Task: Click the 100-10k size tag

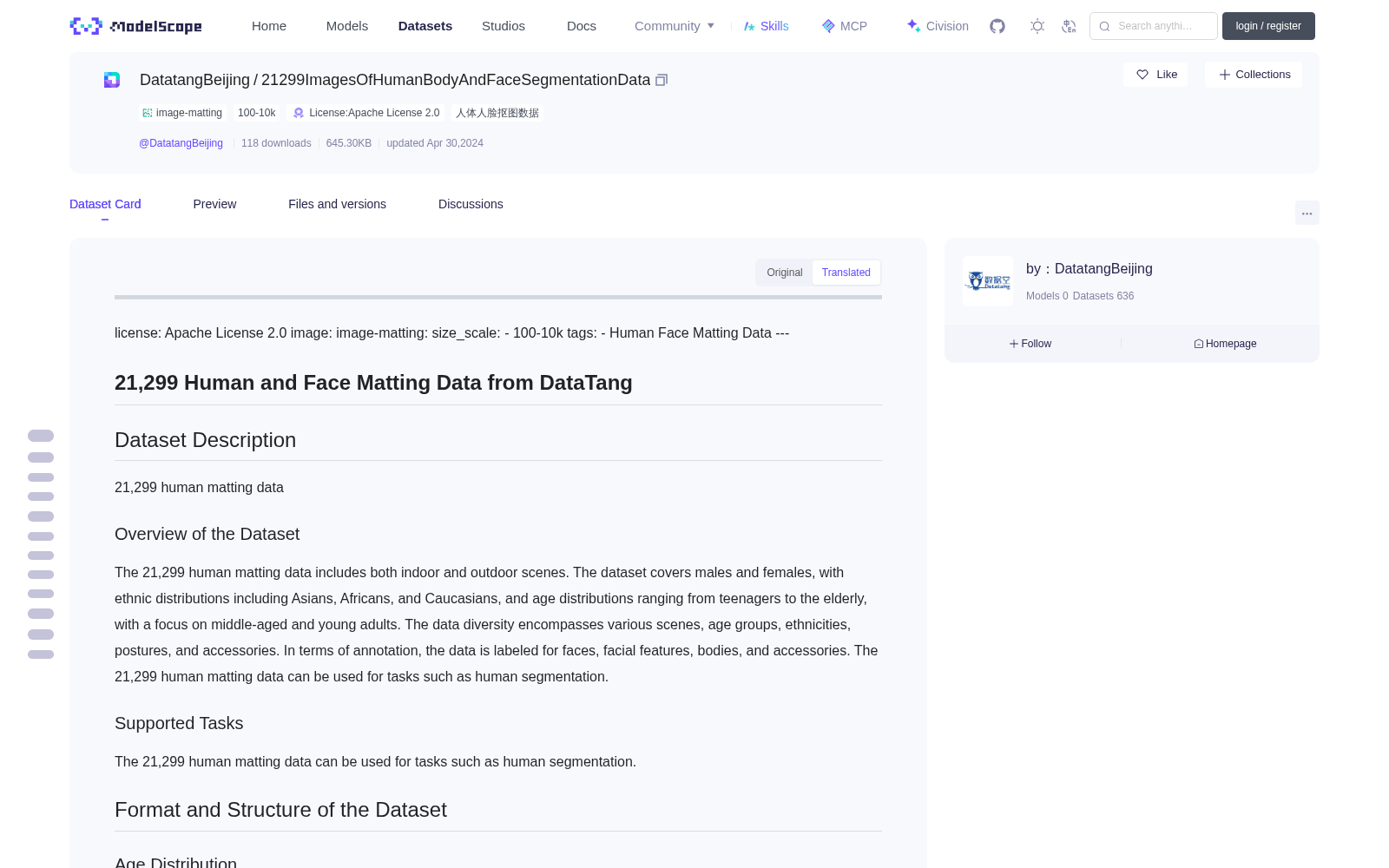Action: click(257, 113)
